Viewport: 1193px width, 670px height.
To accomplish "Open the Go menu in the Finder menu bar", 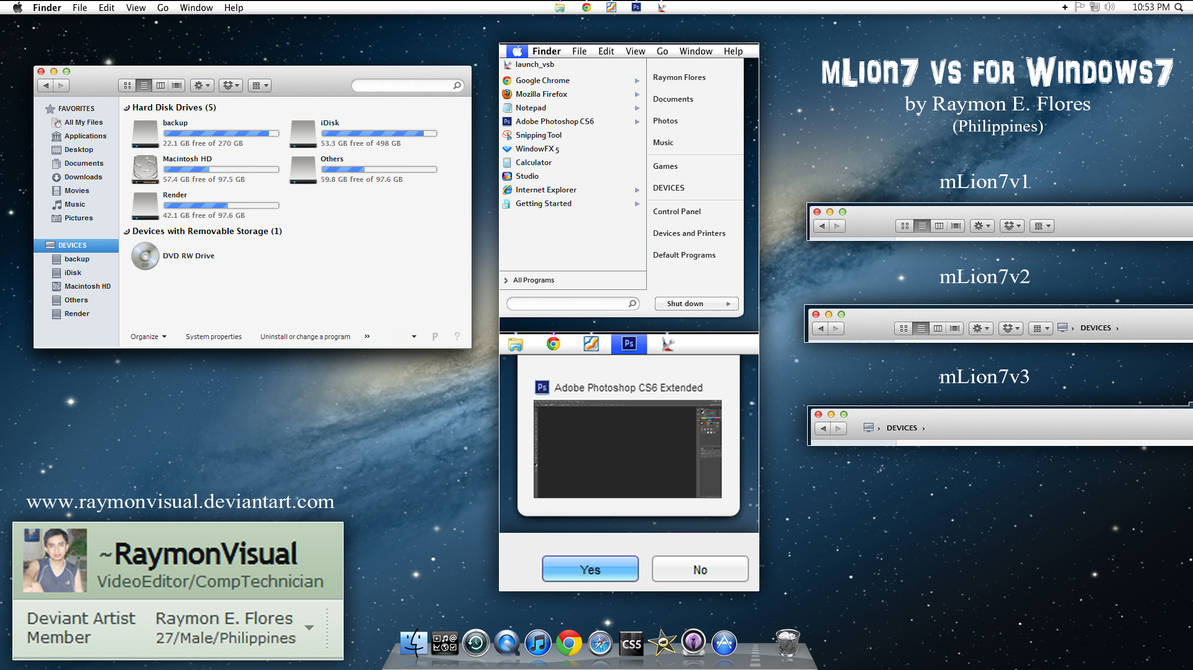I will [x=163, y=7].
